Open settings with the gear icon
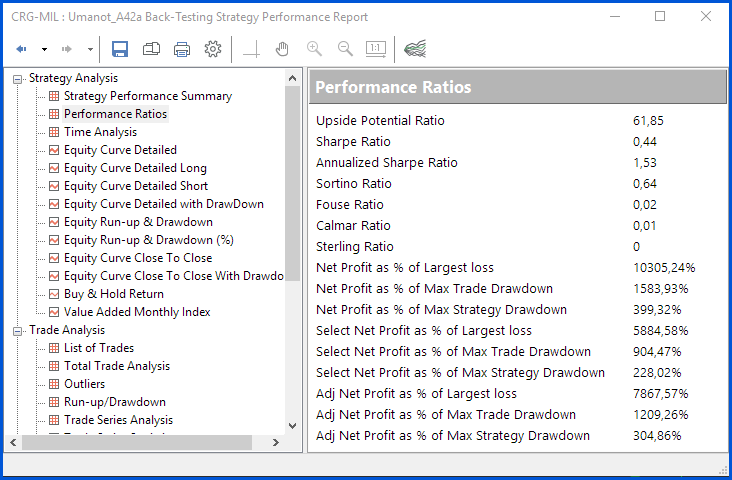732x480 pixels. [213, 49]
